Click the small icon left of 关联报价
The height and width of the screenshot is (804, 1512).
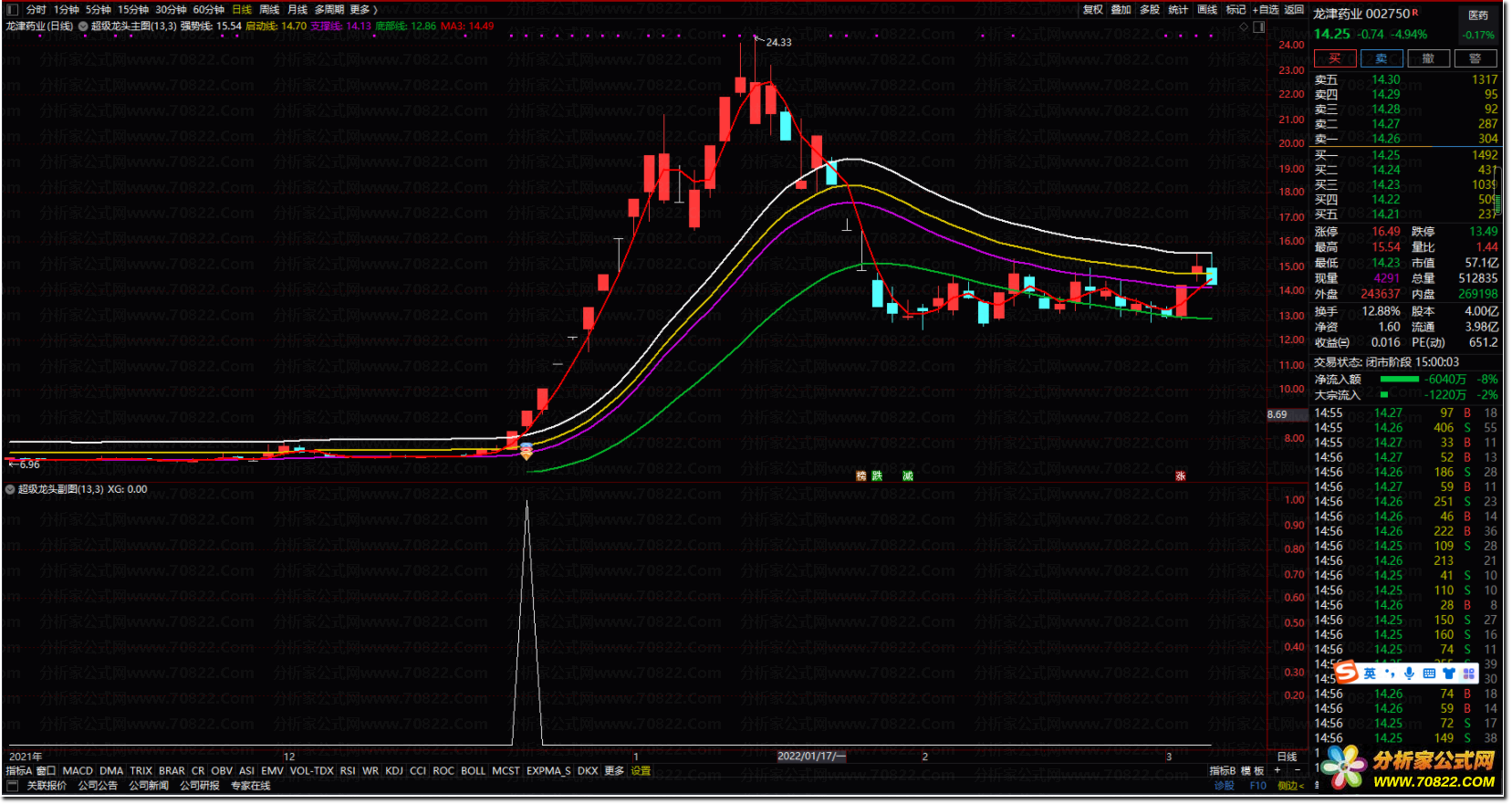(x=12, y=786)
